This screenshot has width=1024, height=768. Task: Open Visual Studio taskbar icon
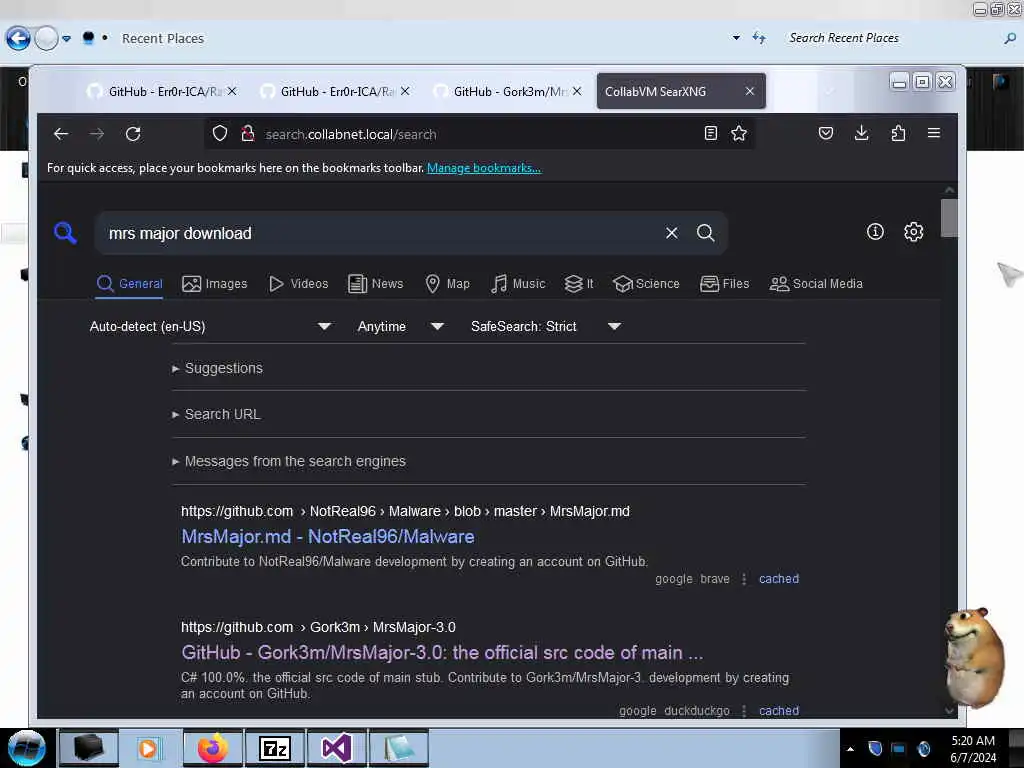(x=336, y=748)
